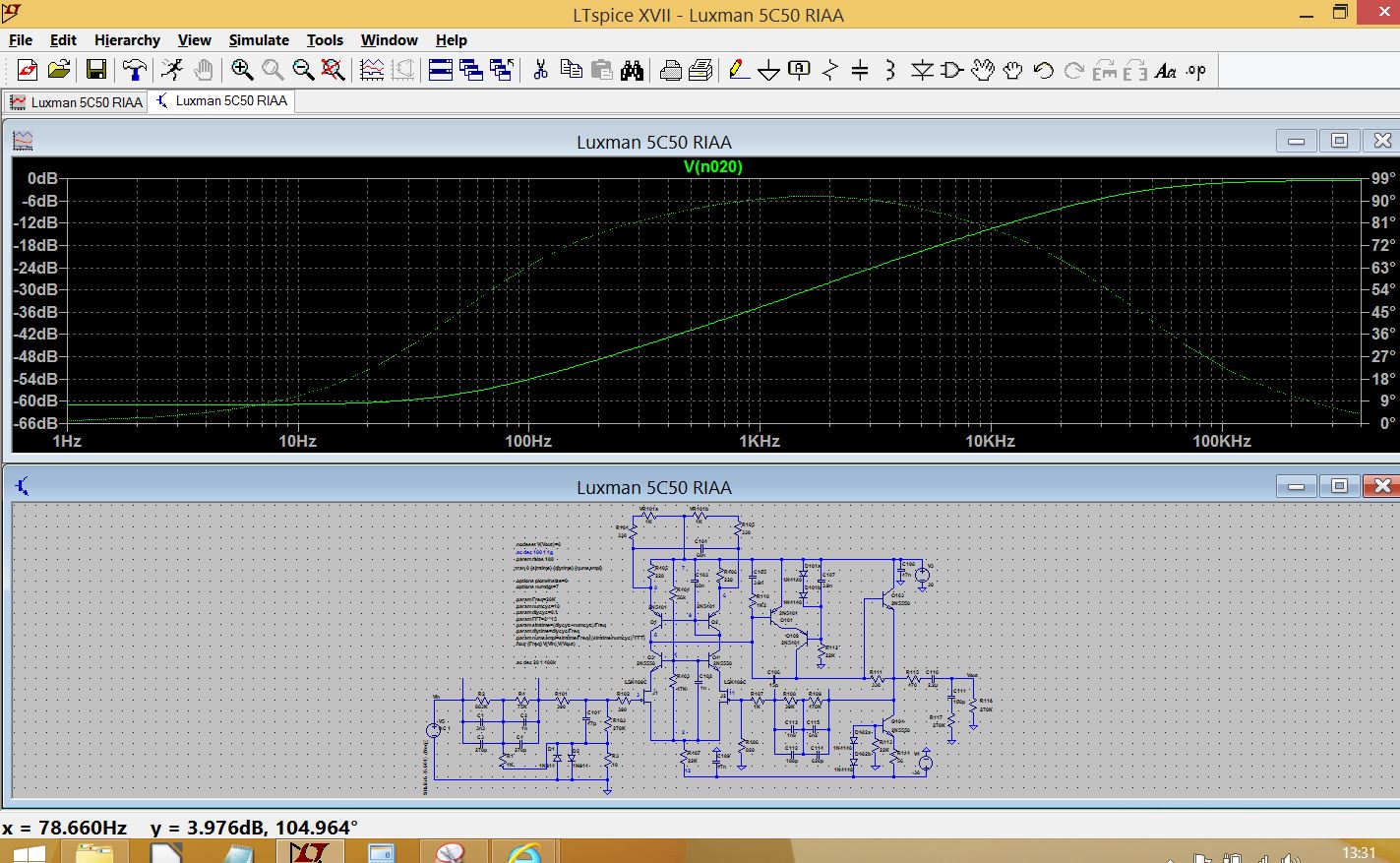Viewport: 1400px width, 863px height.
Task: Click the taskbar clock showing 13:31
Action: [x=1359, y=852]
